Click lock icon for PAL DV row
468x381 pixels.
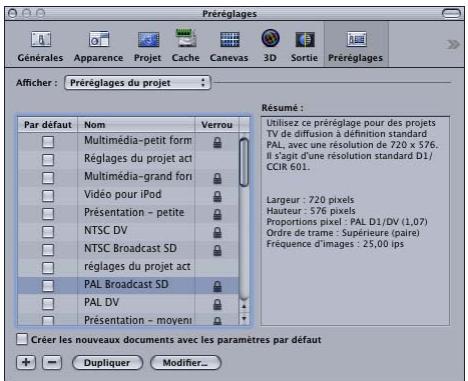[217, 304]
